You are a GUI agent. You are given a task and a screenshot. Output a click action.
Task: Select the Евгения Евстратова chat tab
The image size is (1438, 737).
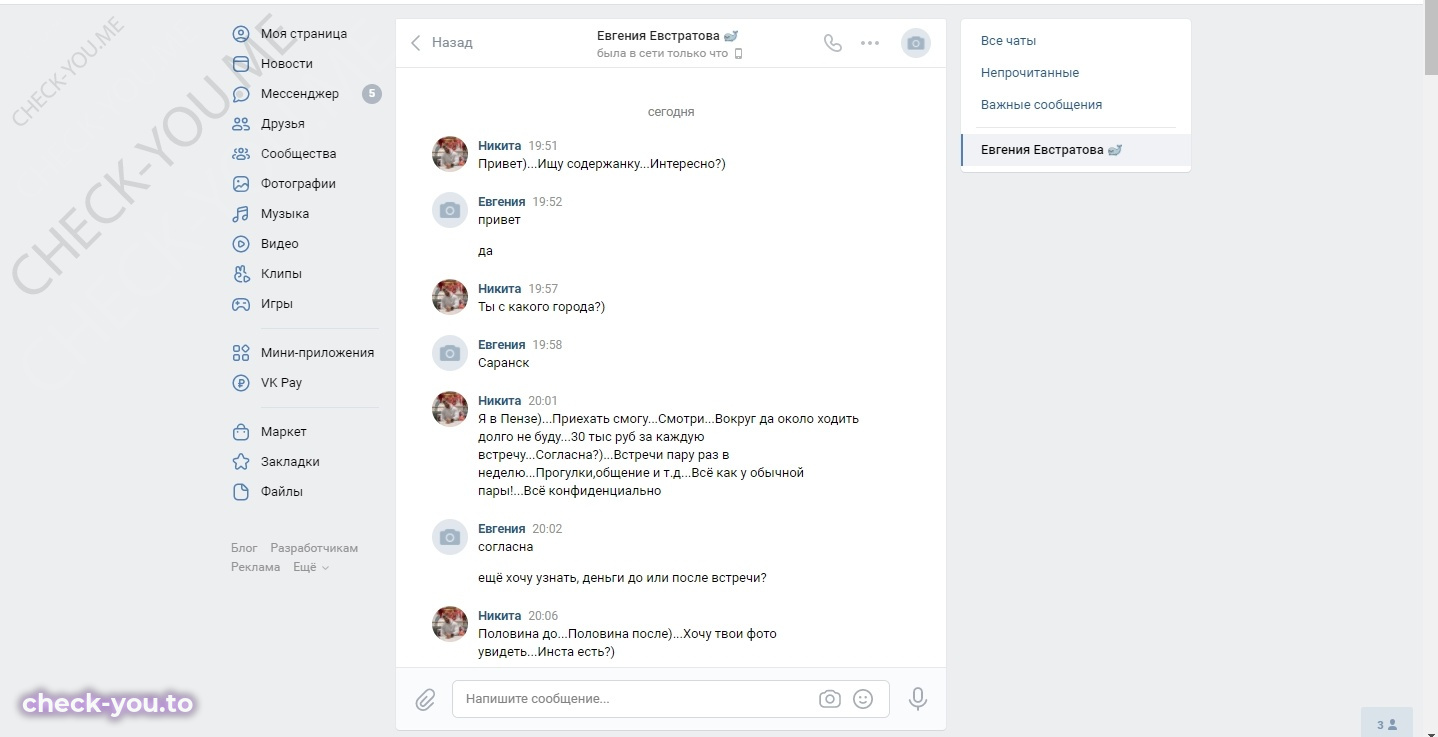pyautogui.click(x=1076, y=150)
